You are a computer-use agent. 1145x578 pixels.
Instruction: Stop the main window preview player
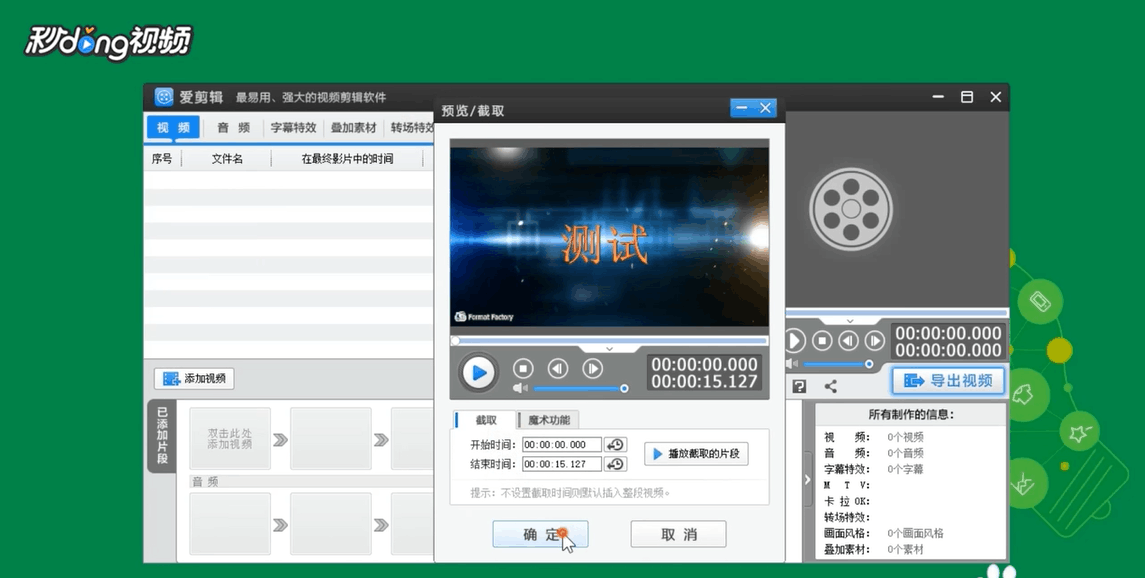click(x=822, y=341)
